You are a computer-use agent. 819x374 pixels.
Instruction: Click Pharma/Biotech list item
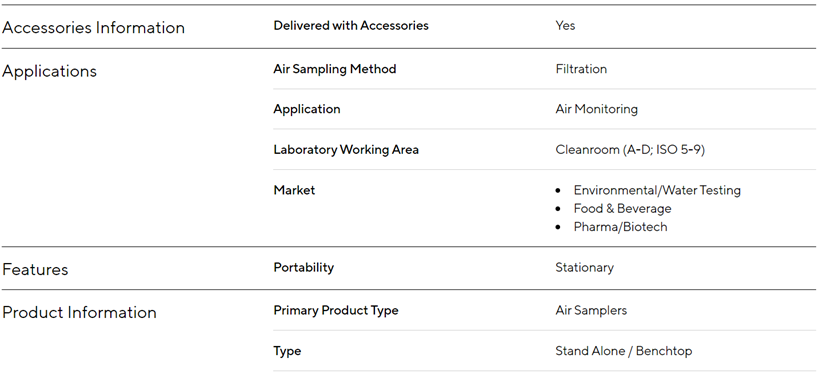pos(621,227)
